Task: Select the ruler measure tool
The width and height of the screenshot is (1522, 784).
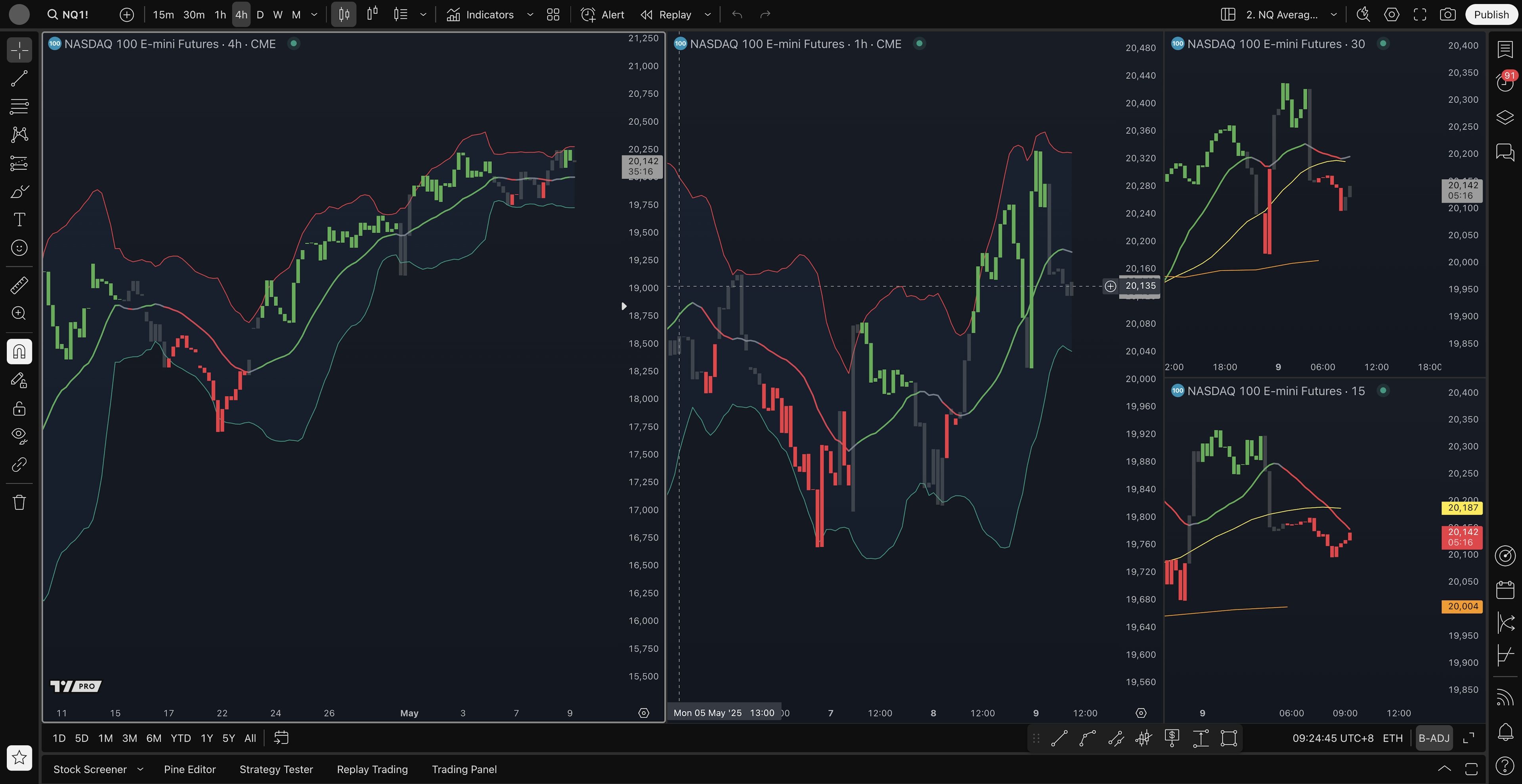Action: point(19,286)
